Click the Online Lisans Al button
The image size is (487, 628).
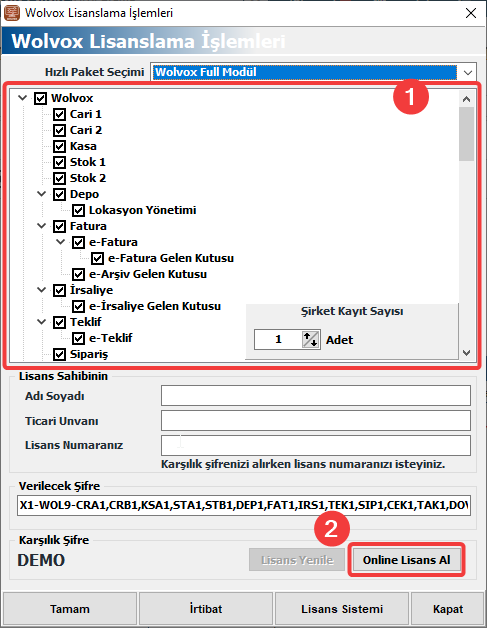407,560
